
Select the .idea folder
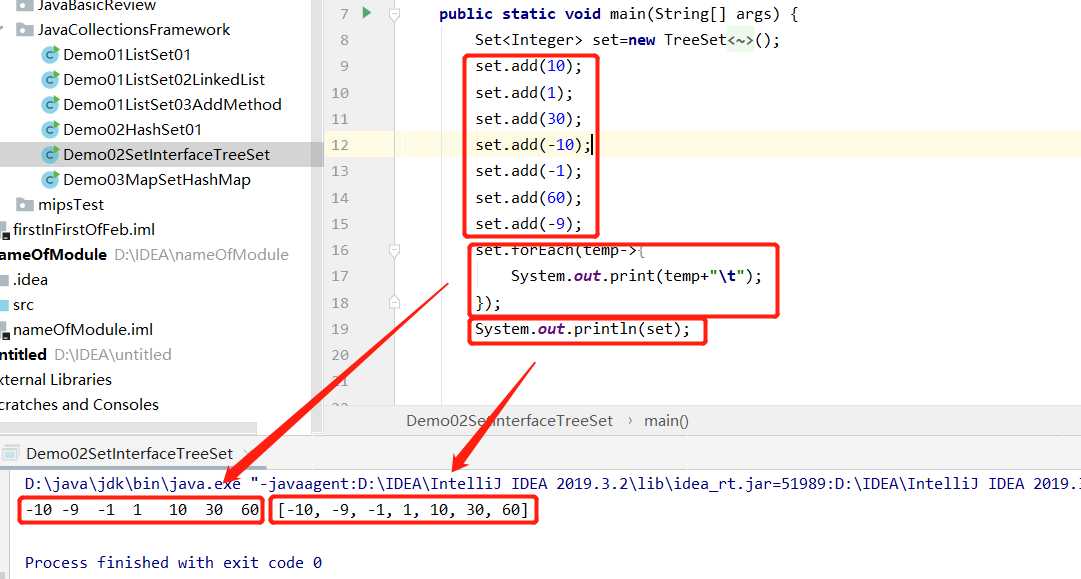point(30,280)
